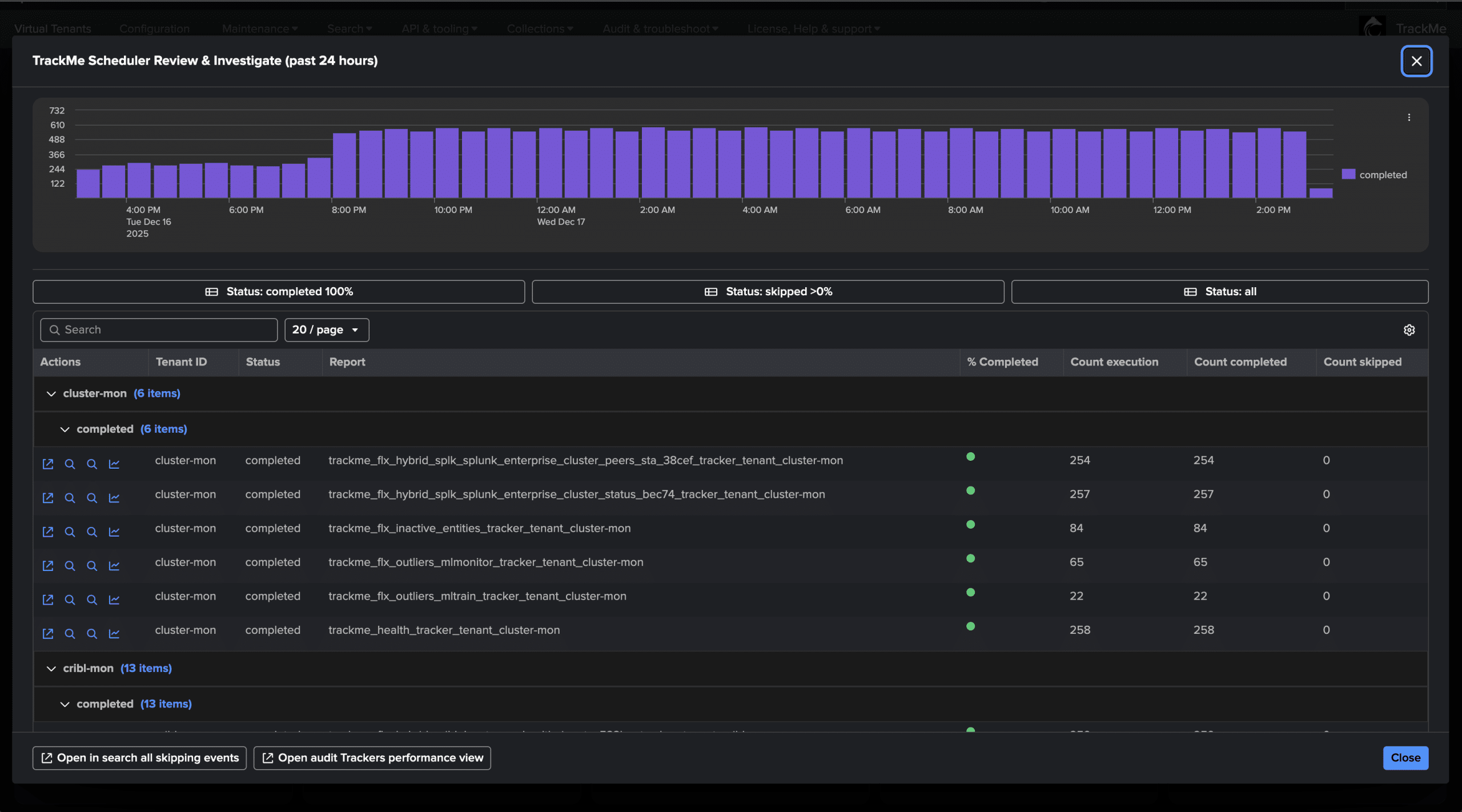Click open-in-new-window icon for cluster_peers_sta tracker row
Viewport: 1462px width, 812px height.
click(x=48, y=464)
